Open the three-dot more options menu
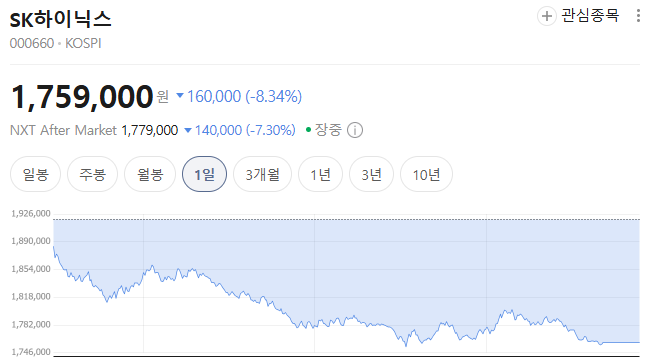The height and width of the screenshot is (361, 647). (x=638, y=16)
